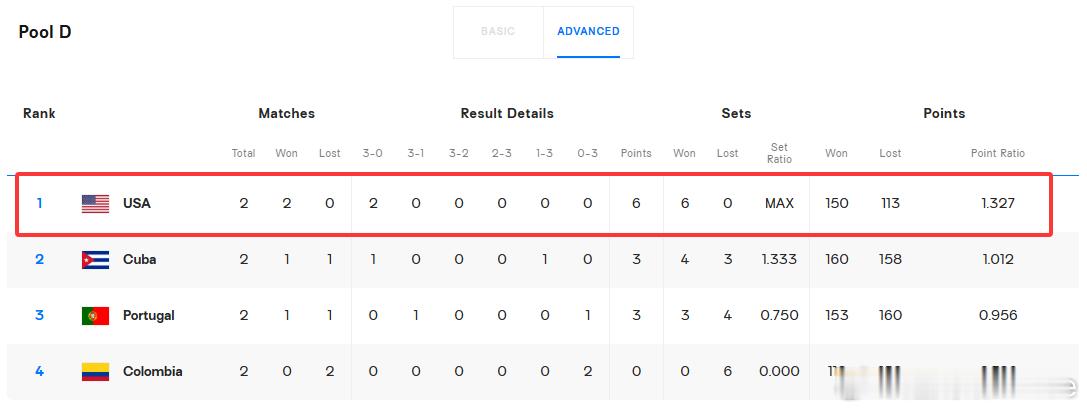Click USA's point ratio 1.327
This screenshot has width=1087, height=411.
tap(998, 204)
